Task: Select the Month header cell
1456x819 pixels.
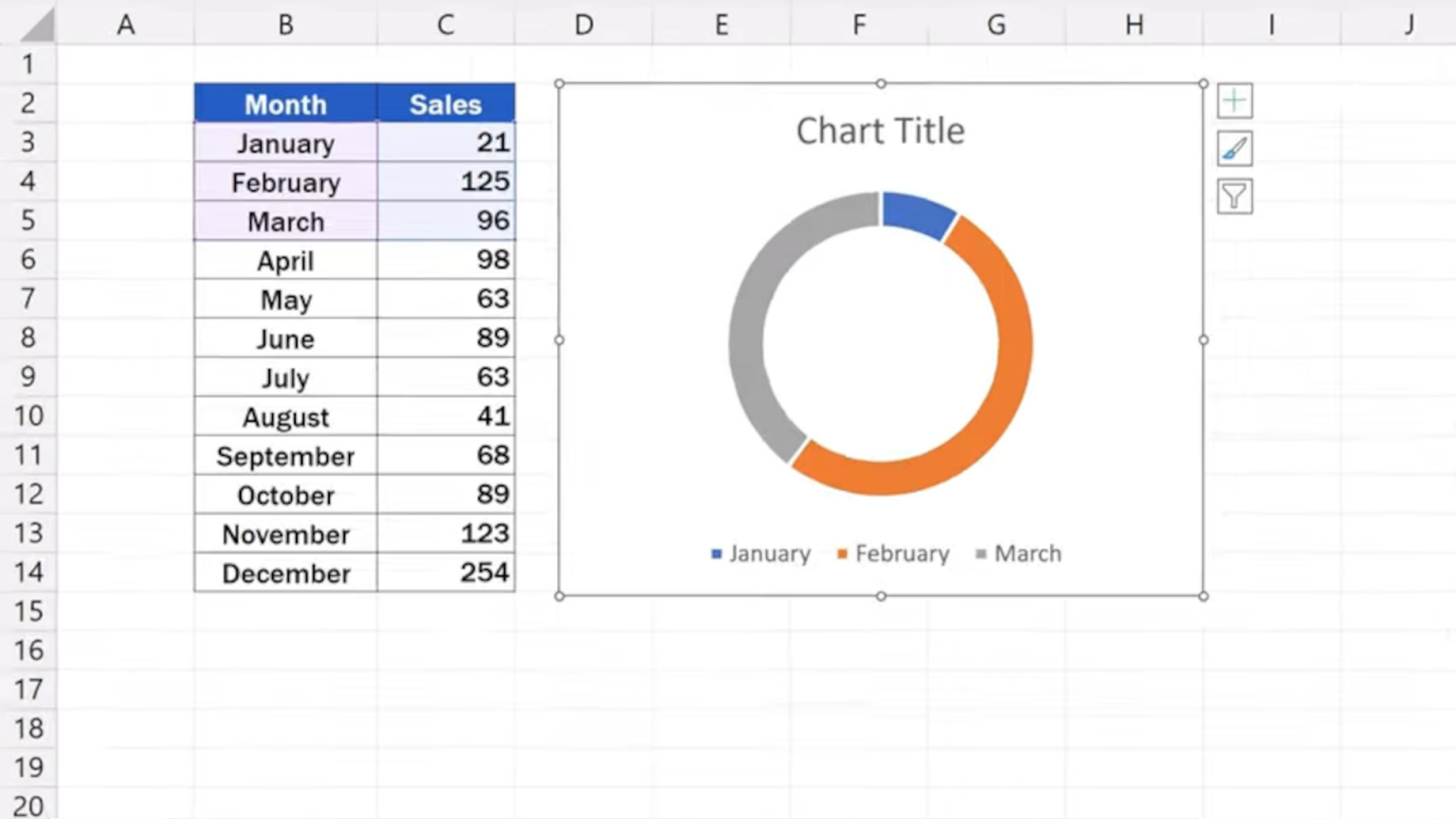Action: pos(285,104)
